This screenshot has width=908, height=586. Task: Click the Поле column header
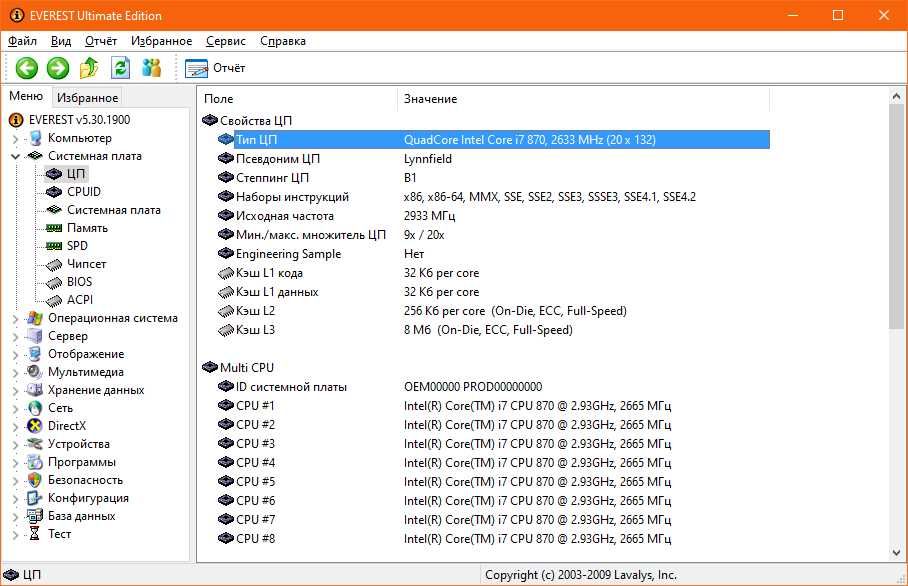point(298,99)
